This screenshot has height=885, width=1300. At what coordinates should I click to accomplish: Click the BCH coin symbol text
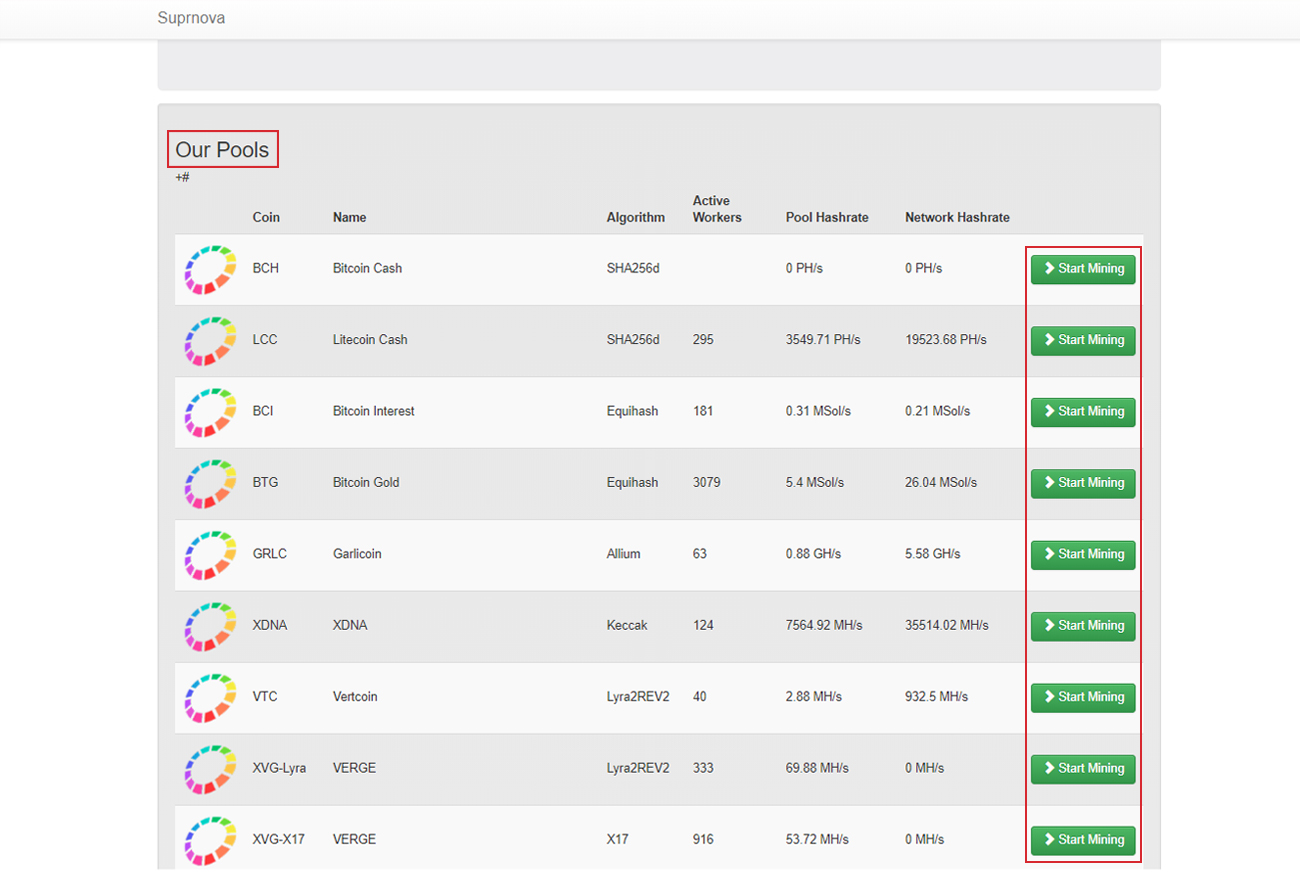(266, 269)
